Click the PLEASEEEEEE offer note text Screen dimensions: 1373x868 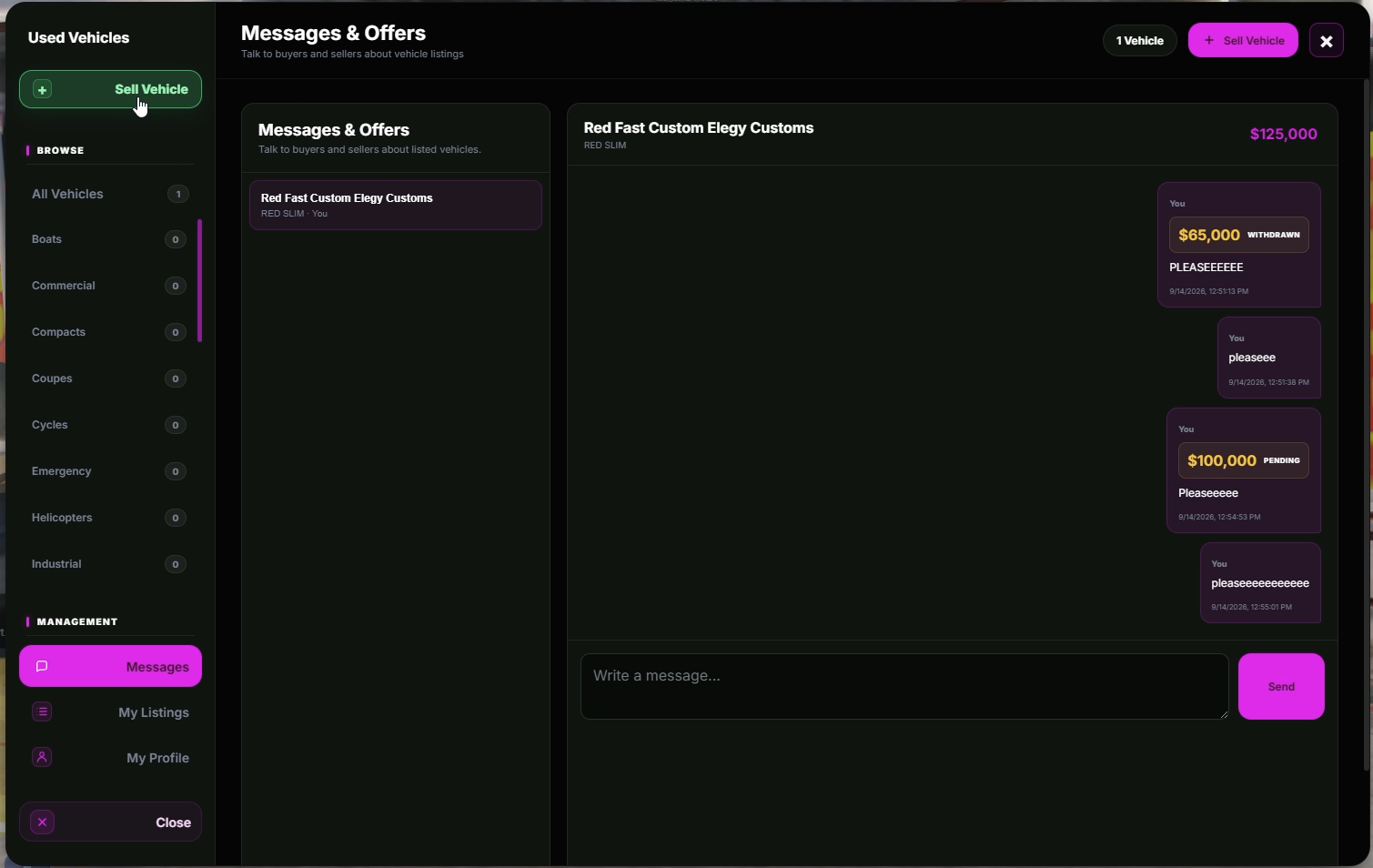click(x=1206, y=267)
